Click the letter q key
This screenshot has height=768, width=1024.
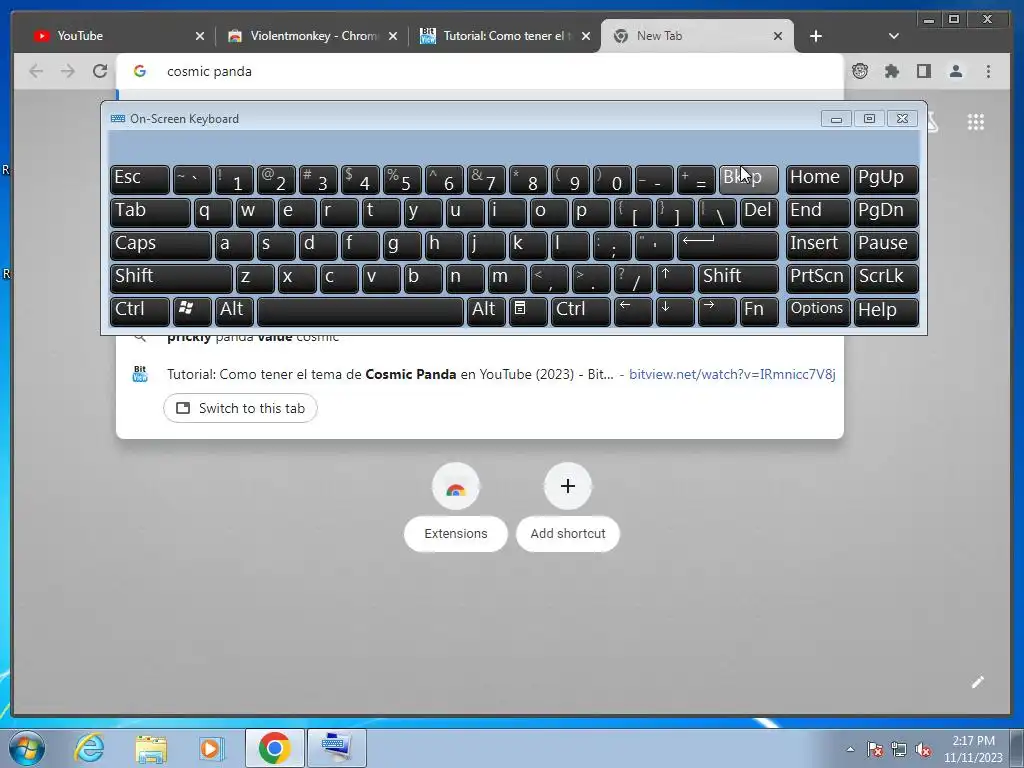pyautogui.click(x=213, y=212)
